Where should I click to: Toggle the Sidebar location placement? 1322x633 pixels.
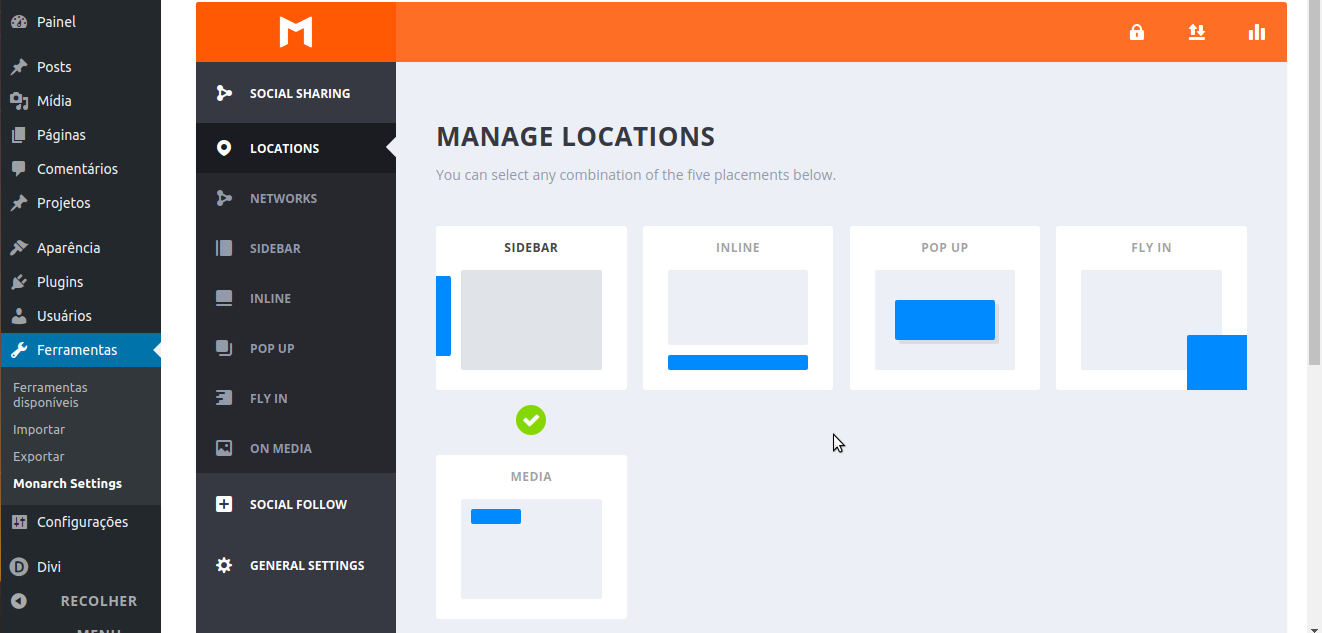pyautogui.click(x=531, y=308)
